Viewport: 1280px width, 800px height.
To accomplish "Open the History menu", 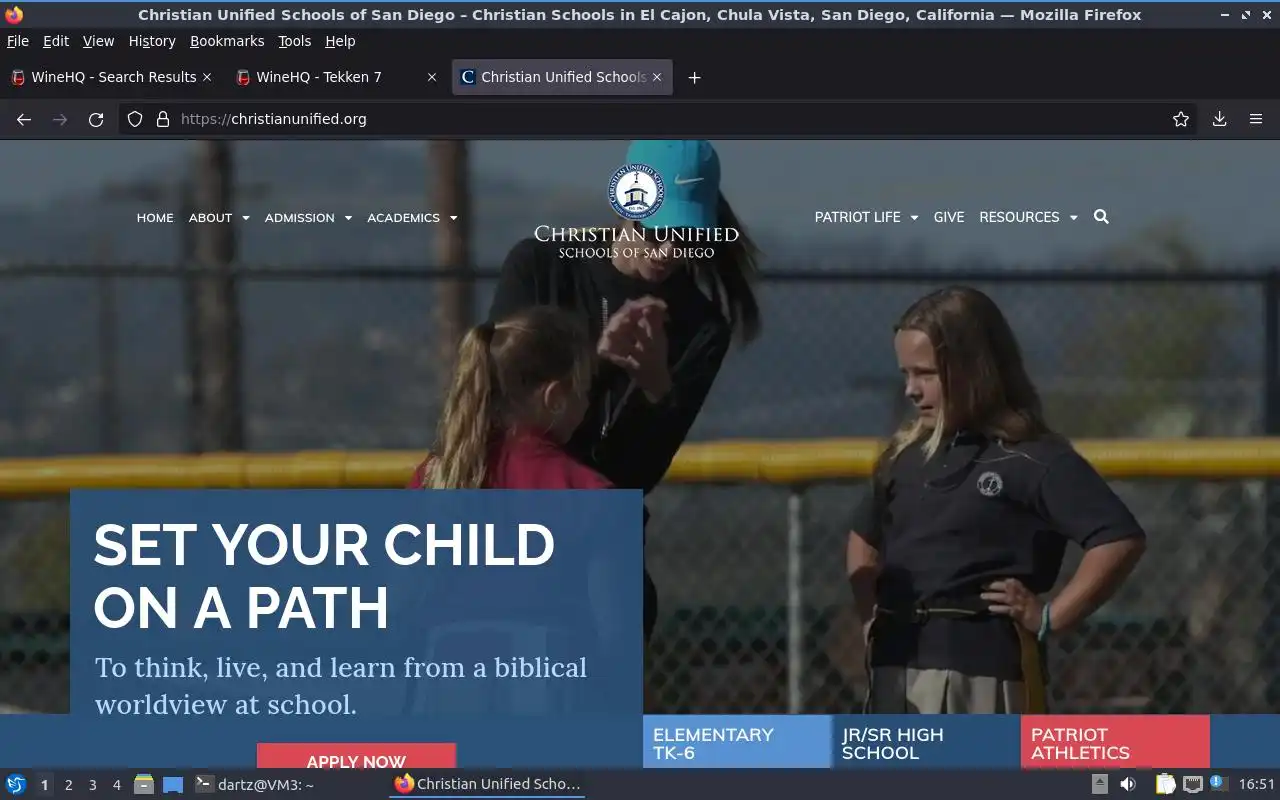I will coord(152,41).
